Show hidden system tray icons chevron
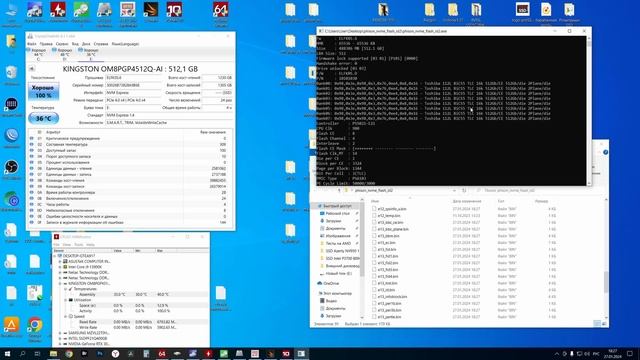This screenshot has height=360, width=640. click(x=557, y=353)
